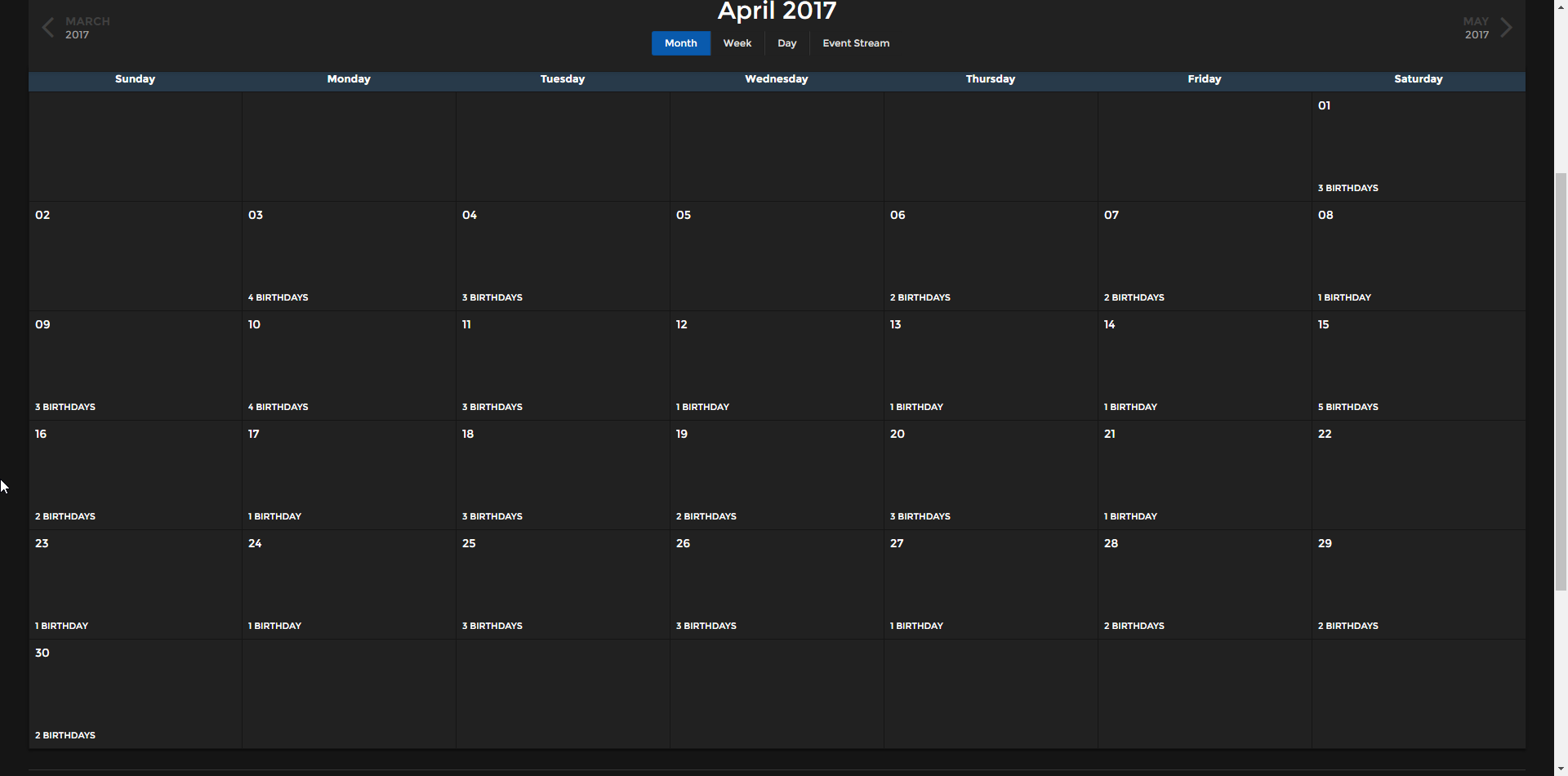Image resolution: width=1568 pixels, height=776 pixels.
Task: View 1 Birthday on April 08
Action: pos(1344,297)
